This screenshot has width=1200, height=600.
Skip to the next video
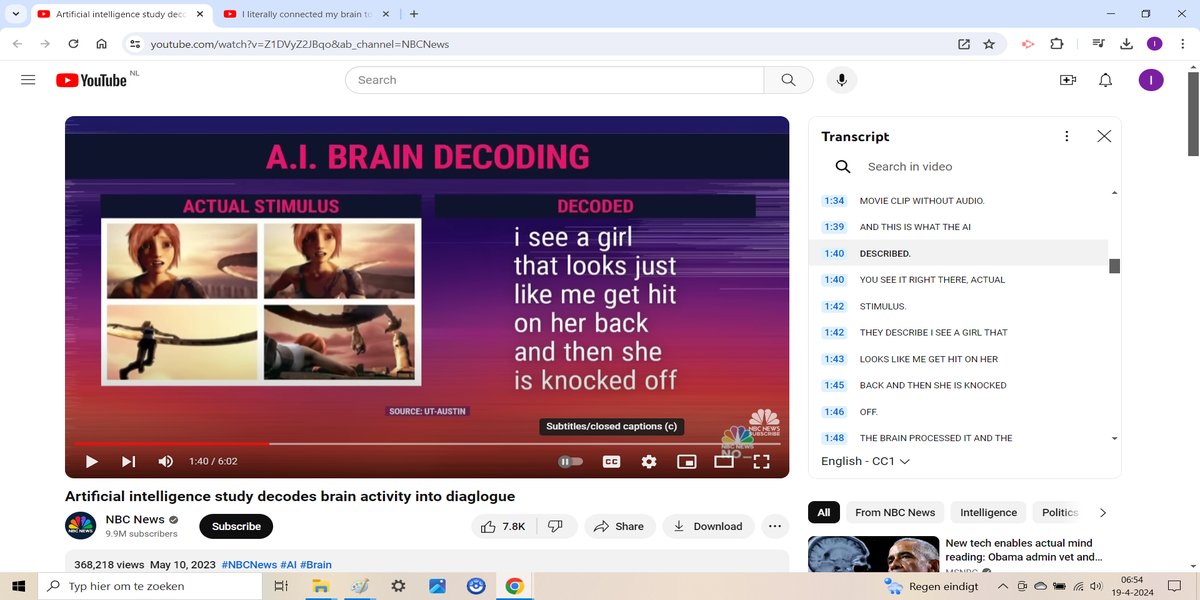[128, 461]
